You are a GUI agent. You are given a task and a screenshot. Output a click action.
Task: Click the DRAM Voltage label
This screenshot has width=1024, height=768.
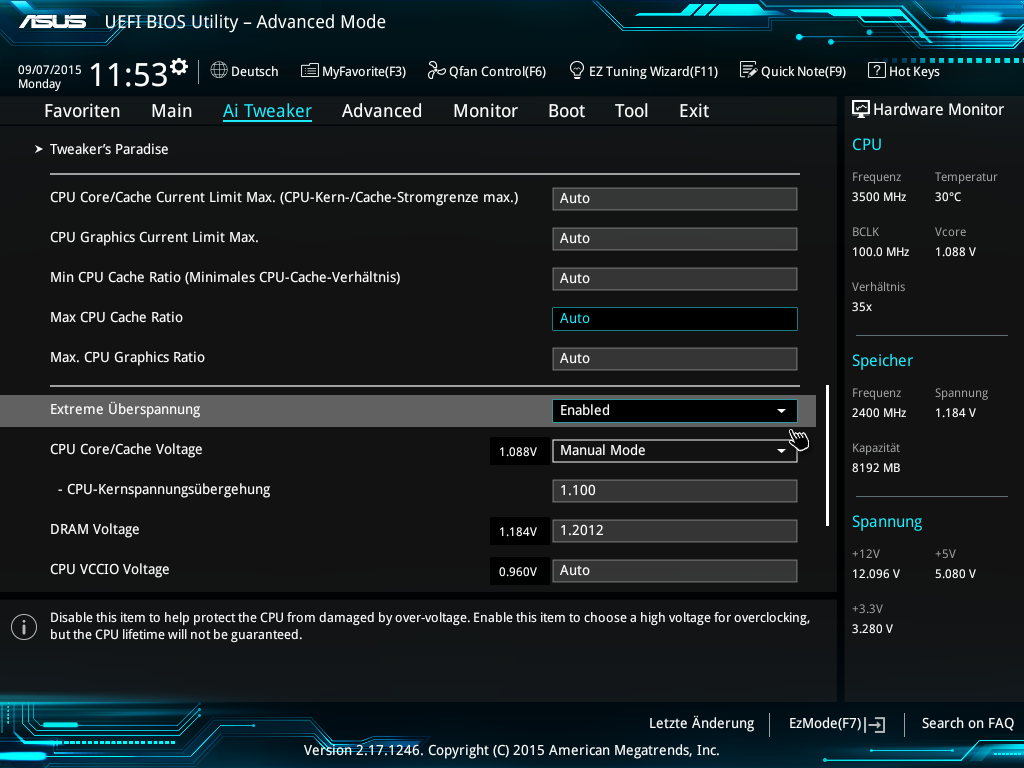coord(95,530)
